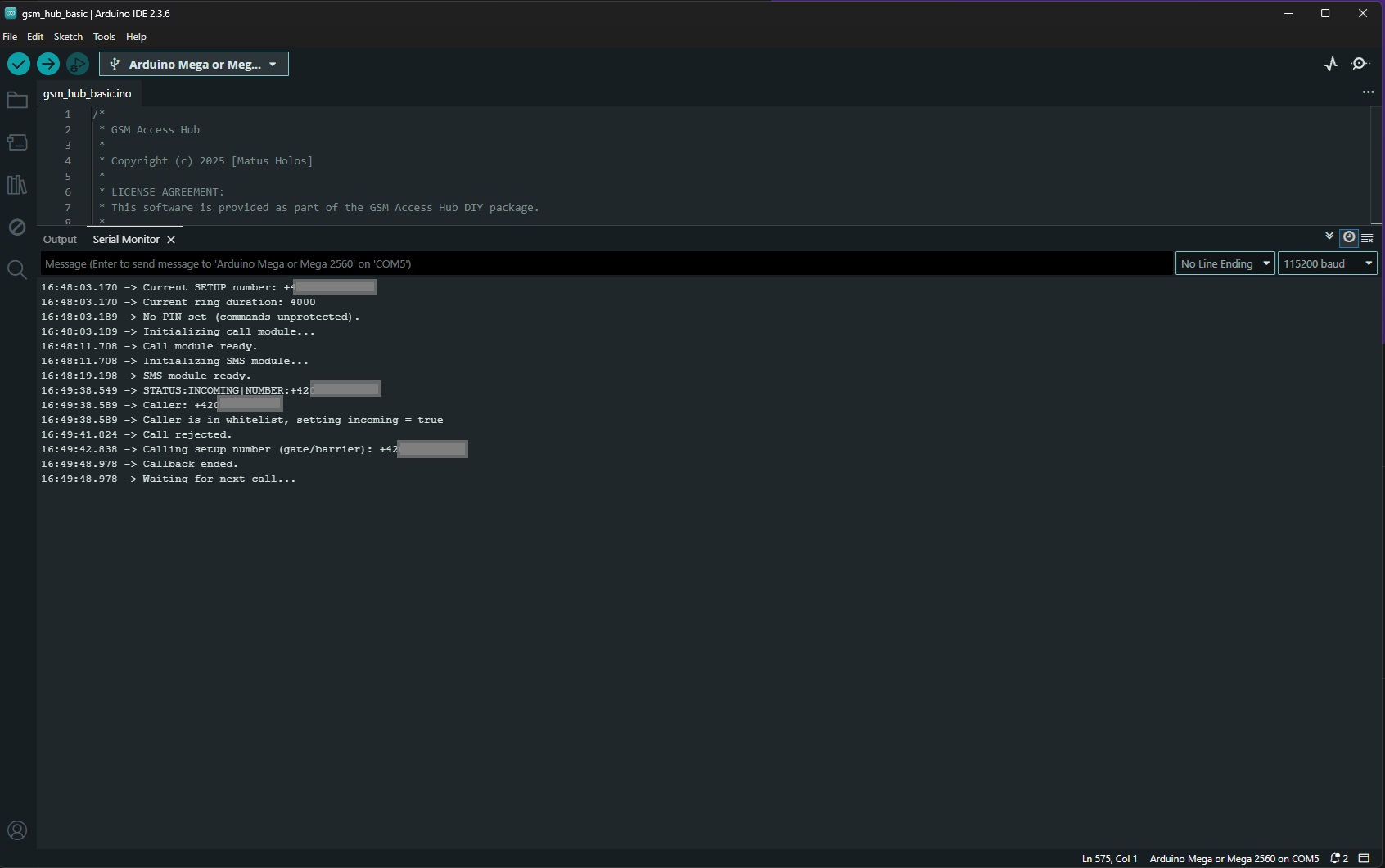Viewport: 1385px width, 868px height.
Task: Click the Copyright (c) 2025 comment line
Action: 205,161
